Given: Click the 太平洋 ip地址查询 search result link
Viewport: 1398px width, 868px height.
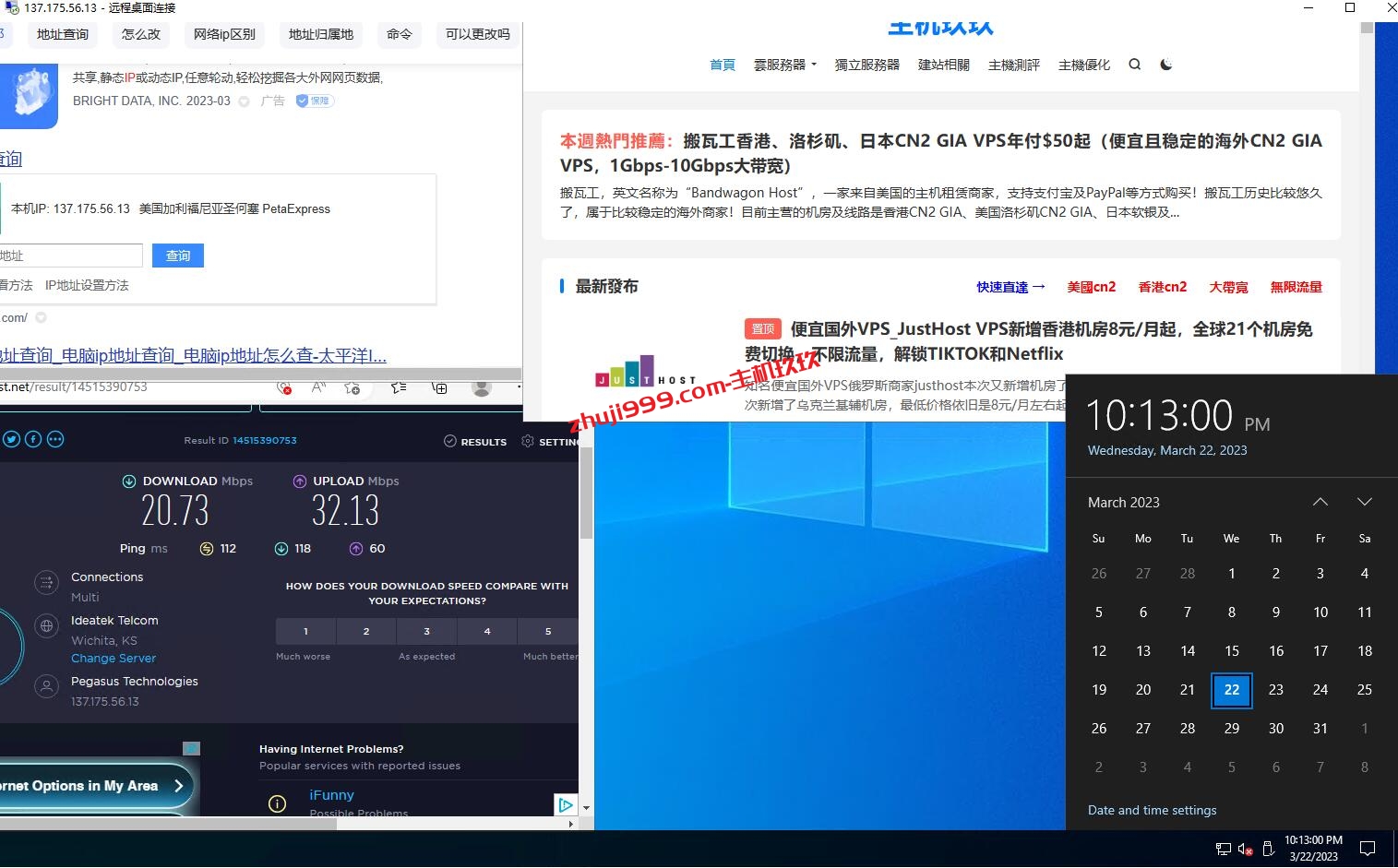Looking at the screenshot, I should pyautogui.click(x=193, y=355).
